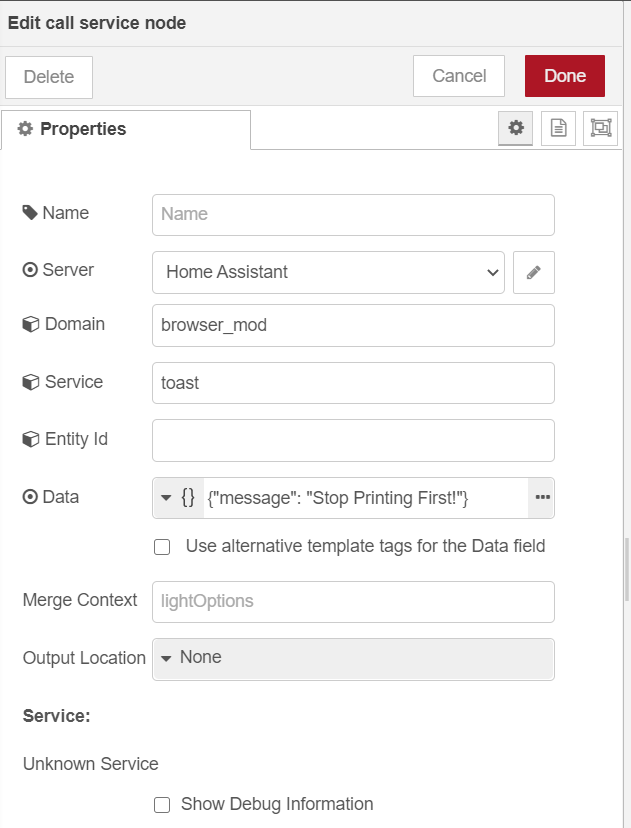Click the cube icon next to Entity Id
631x828 pixels.
31,439
